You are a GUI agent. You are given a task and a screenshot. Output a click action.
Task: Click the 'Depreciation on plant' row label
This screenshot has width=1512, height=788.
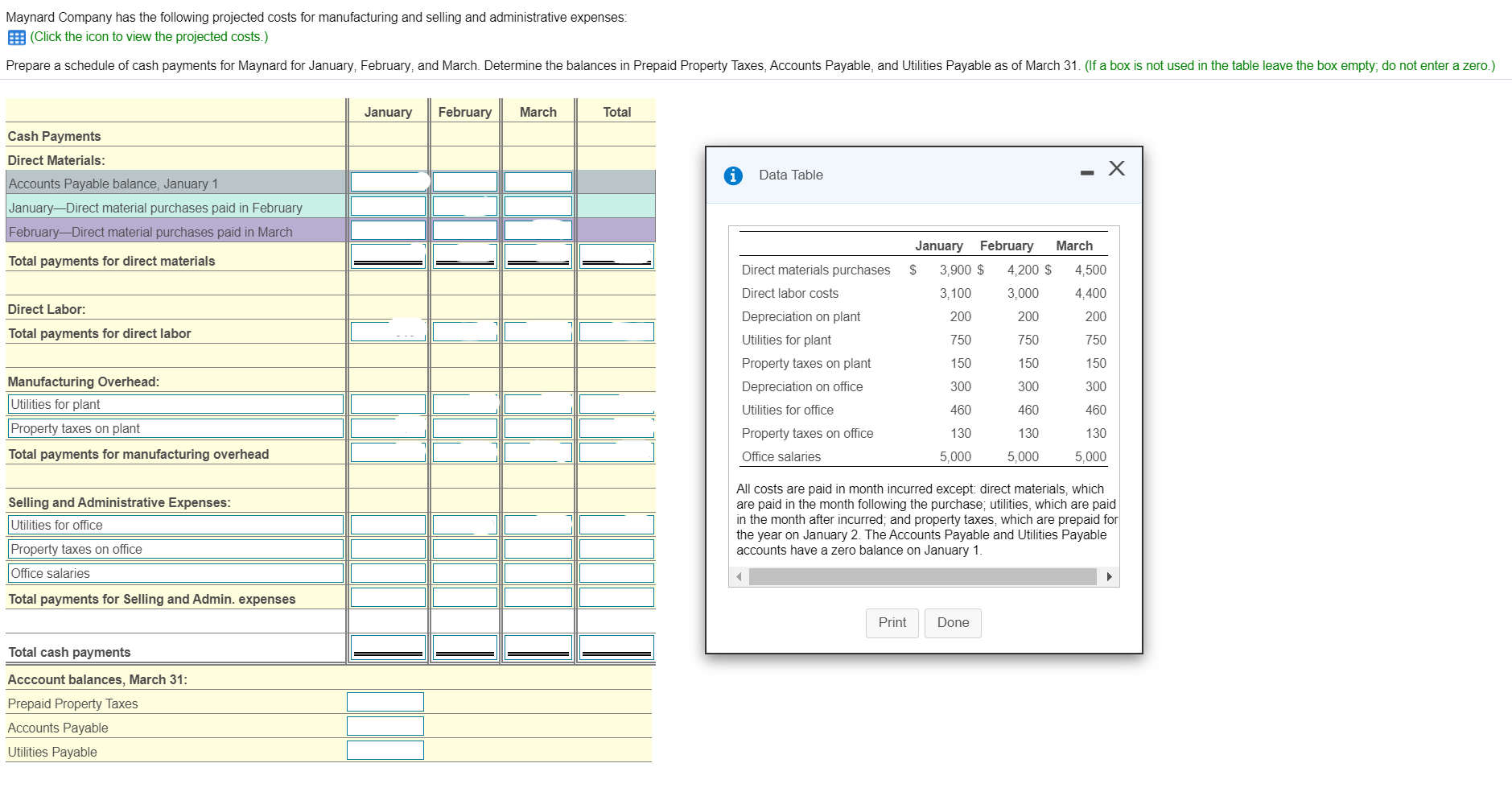[x=801, y=317]
